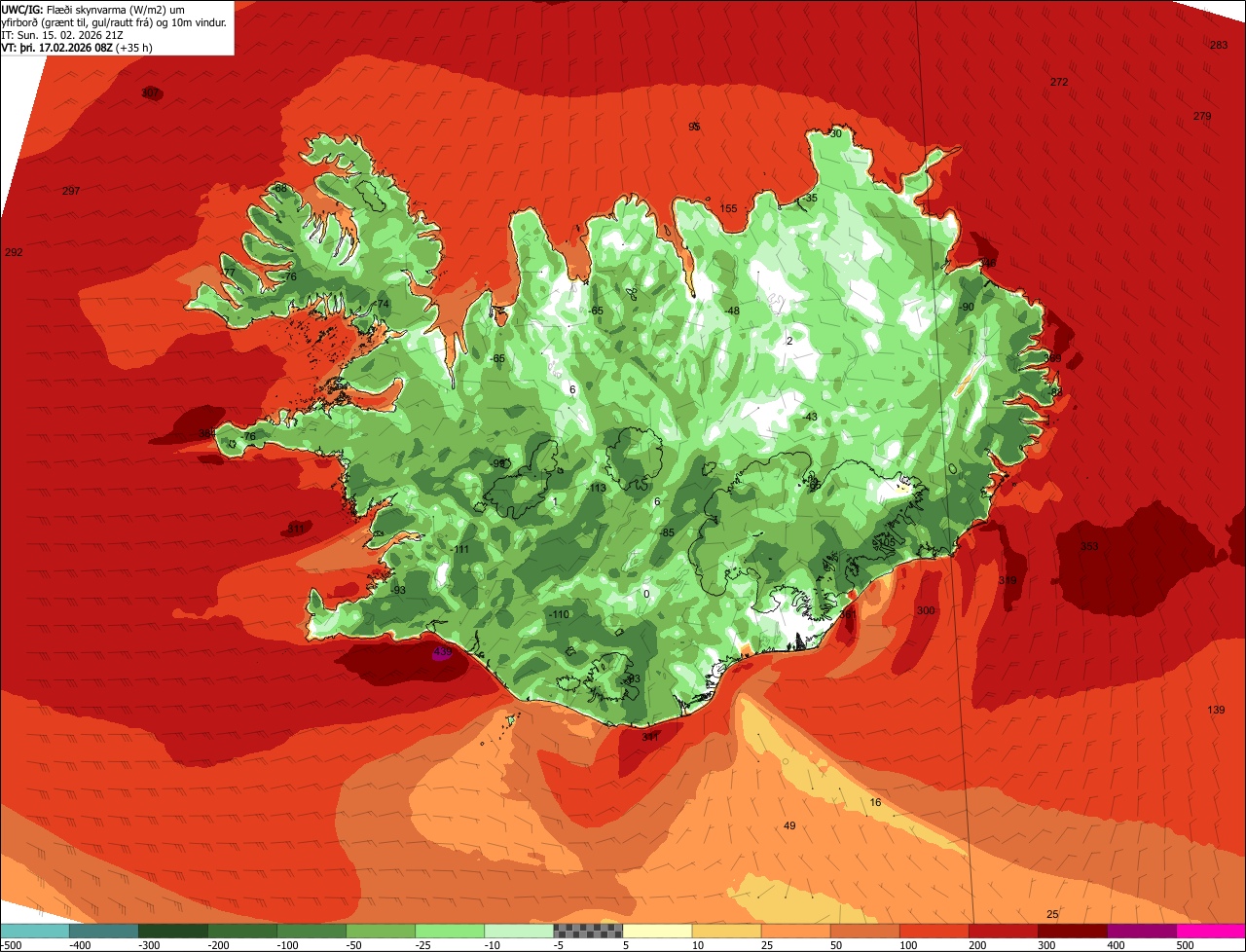The height and width of the screenshot is (952, 1246).
Task: Click the '-68' value on the map
Action: pos(279,188)
